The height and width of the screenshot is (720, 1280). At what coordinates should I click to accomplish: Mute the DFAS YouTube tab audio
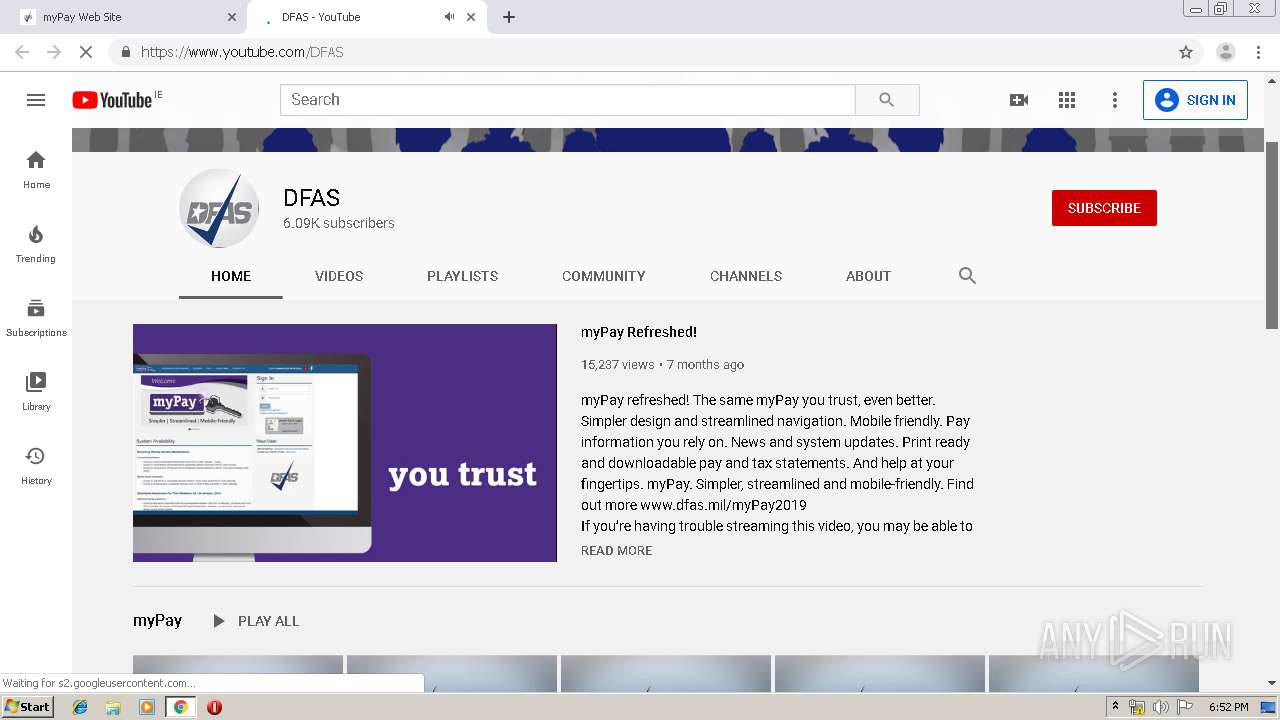click(x=449, y=17)
